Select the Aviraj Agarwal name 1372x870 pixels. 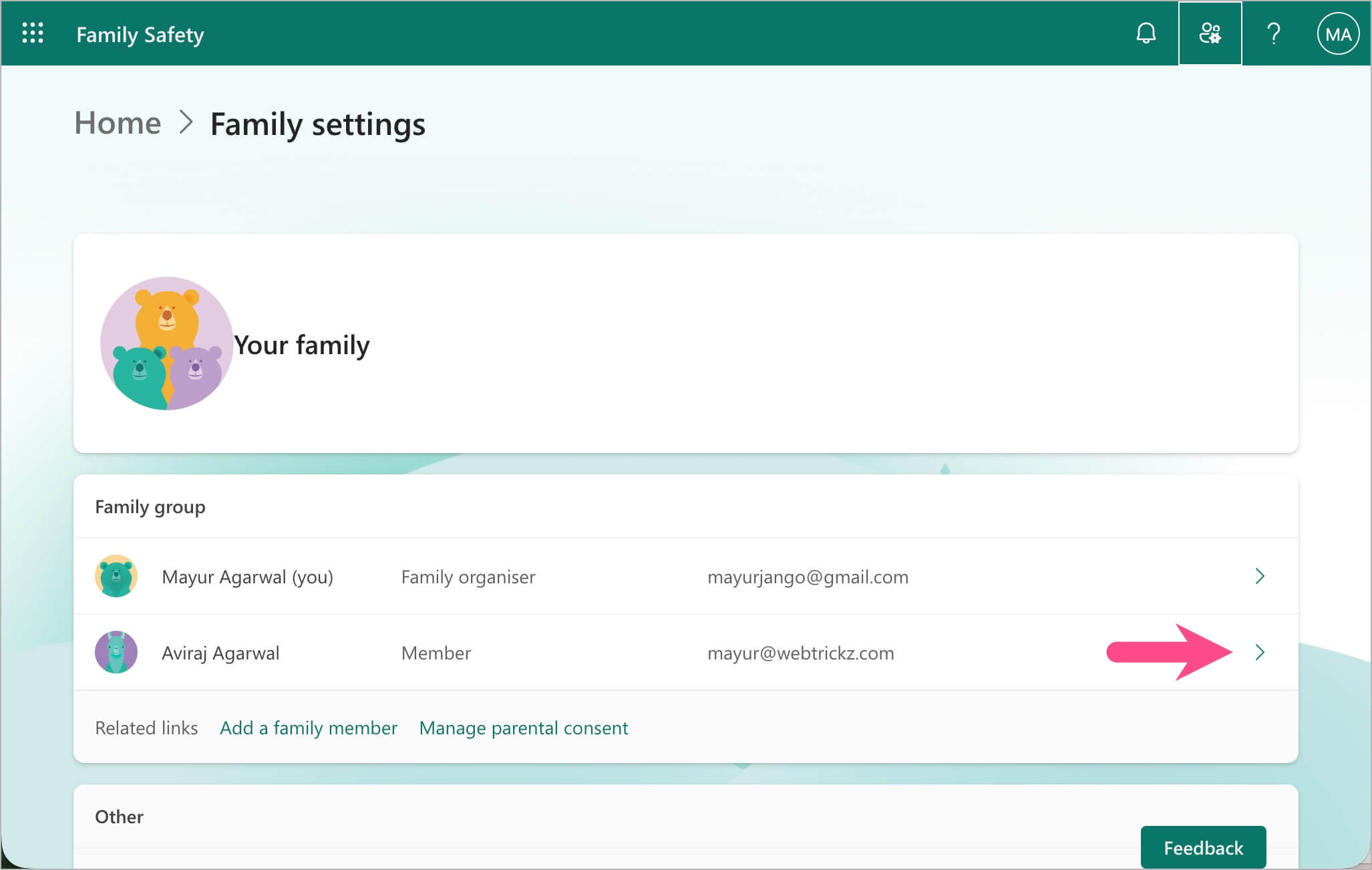tap(220, 653)
